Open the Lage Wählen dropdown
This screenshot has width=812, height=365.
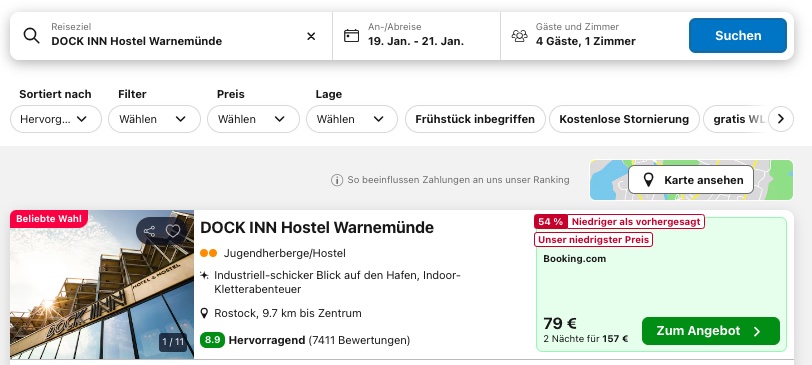pyautogui.click(x=352, y=119)
